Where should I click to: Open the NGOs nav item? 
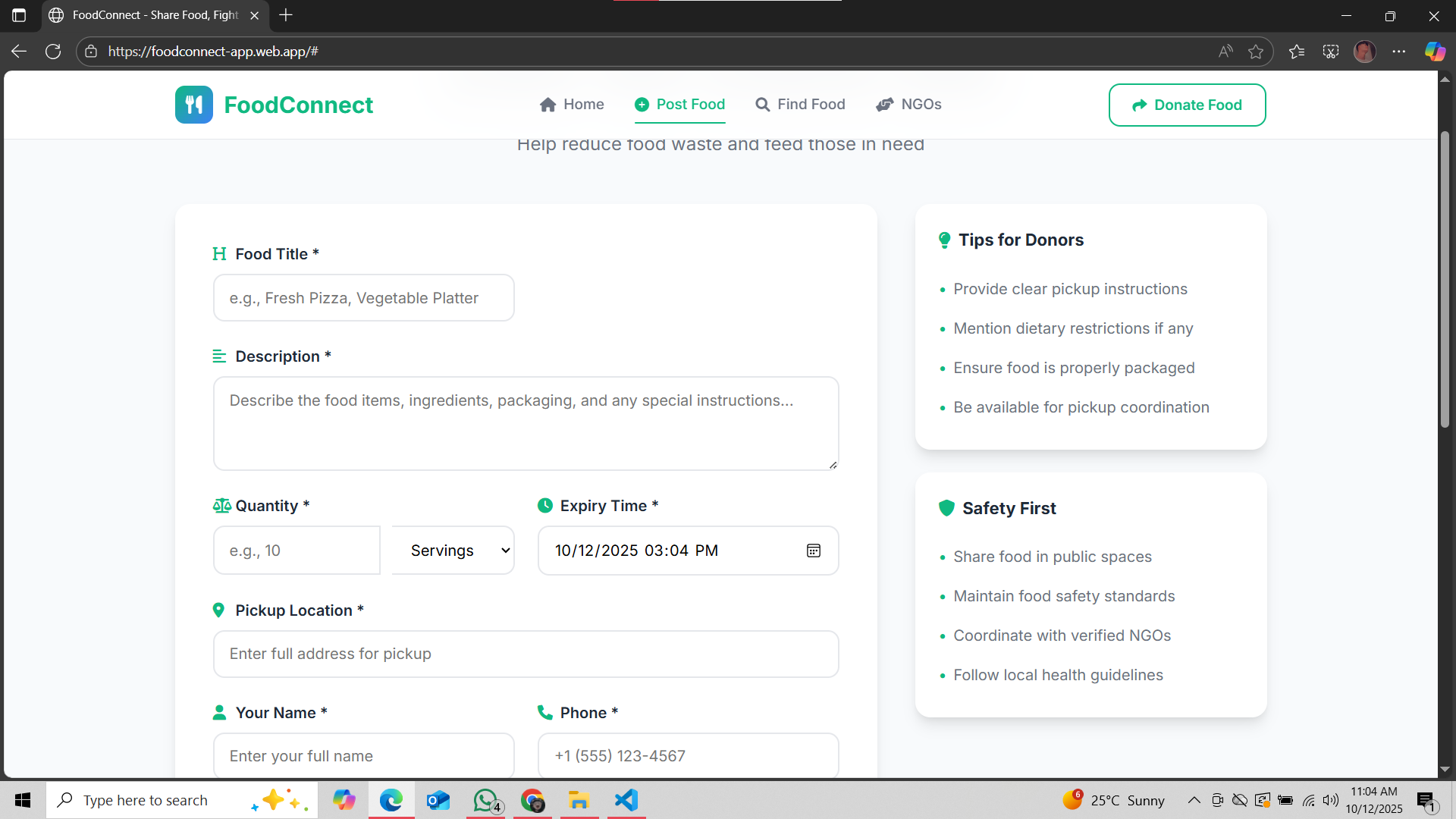pos(908,105)
